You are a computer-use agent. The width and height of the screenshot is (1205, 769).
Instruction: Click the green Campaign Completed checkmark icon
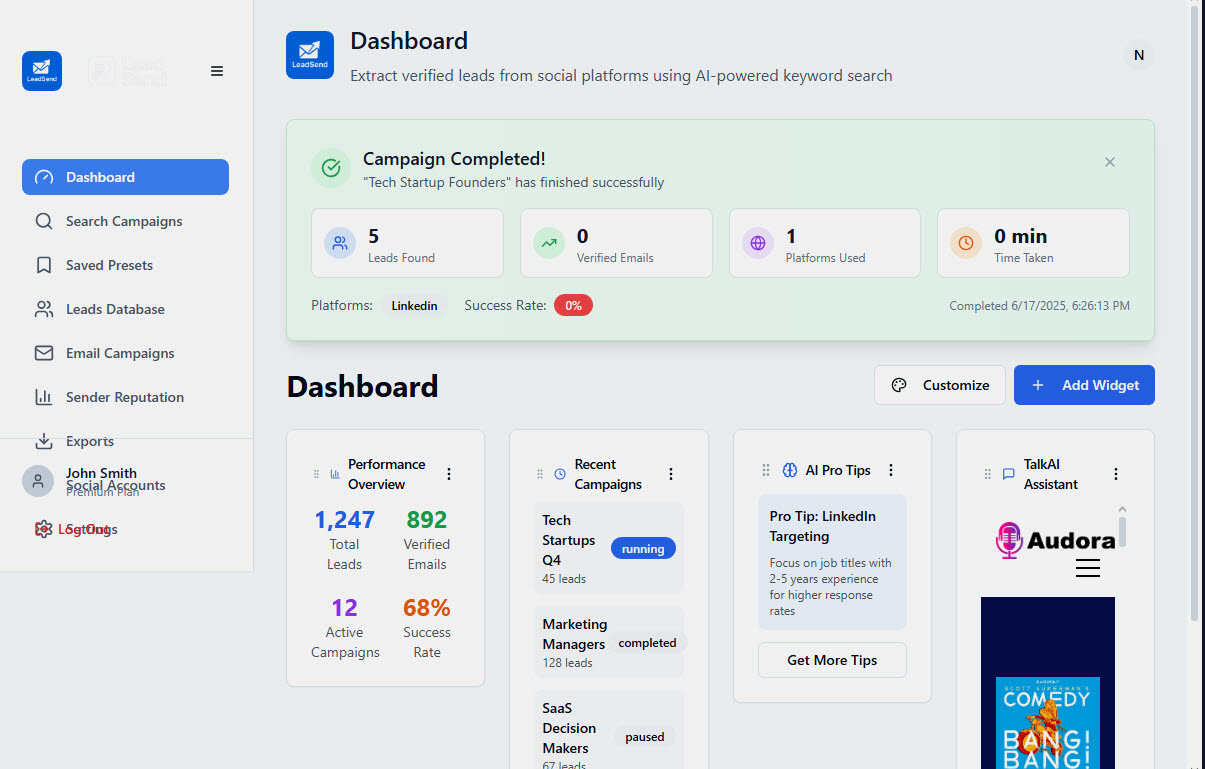click(331, 169)
